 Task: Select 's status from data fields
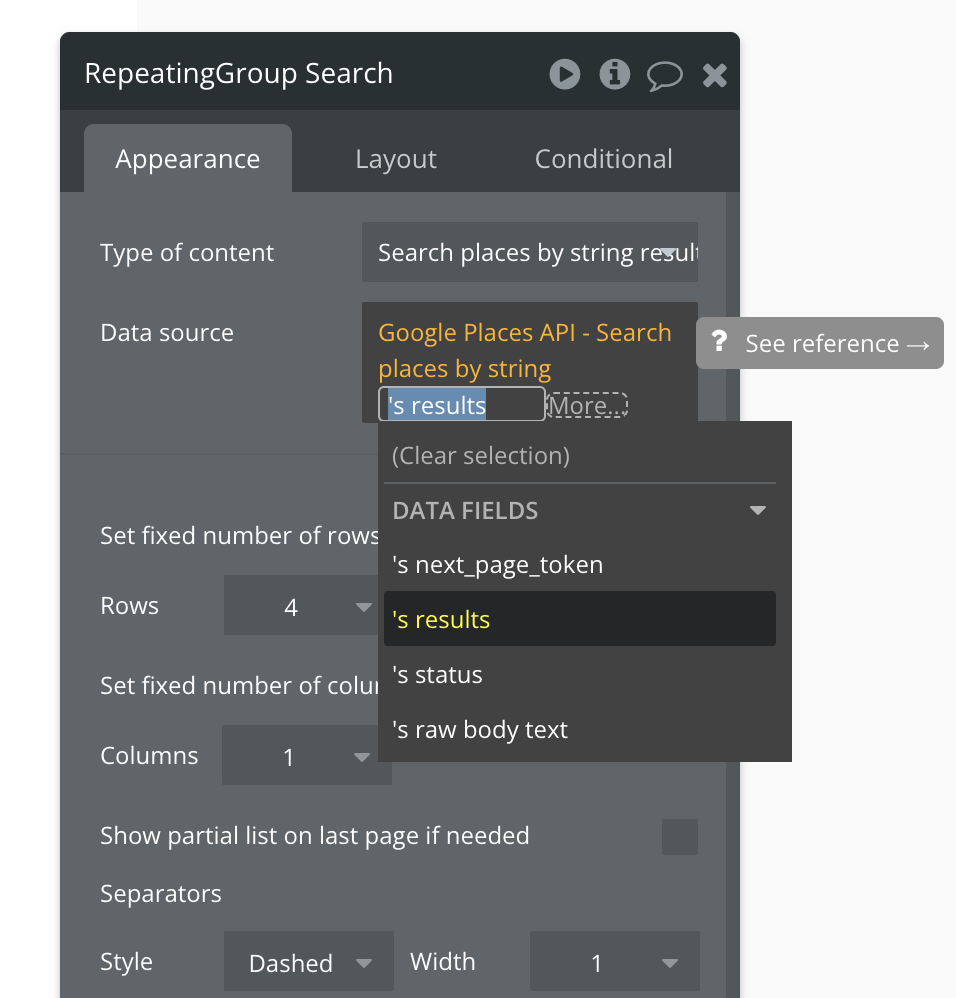click(438, 675)
